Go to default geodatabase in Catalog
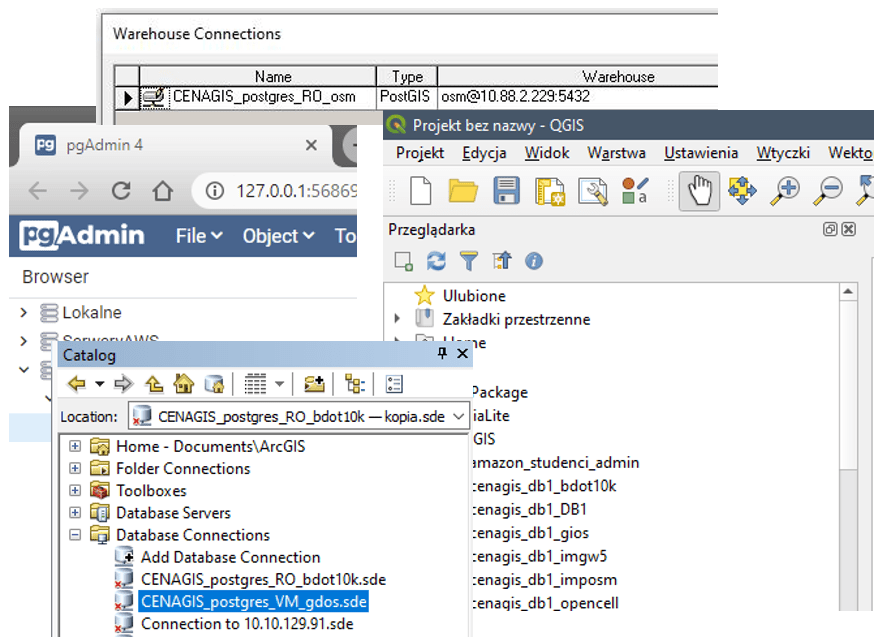 pos(214,384)
